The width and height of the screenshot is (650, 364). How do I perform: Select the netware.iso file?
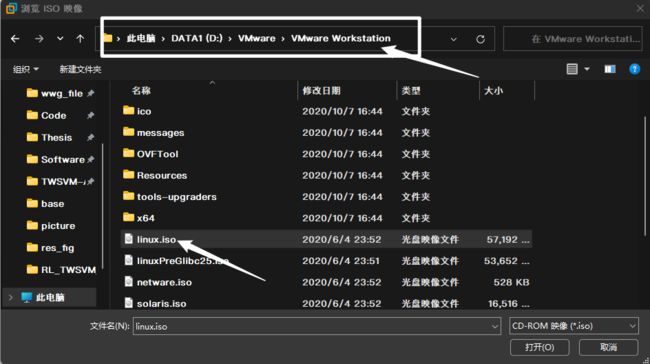(326, 282)
